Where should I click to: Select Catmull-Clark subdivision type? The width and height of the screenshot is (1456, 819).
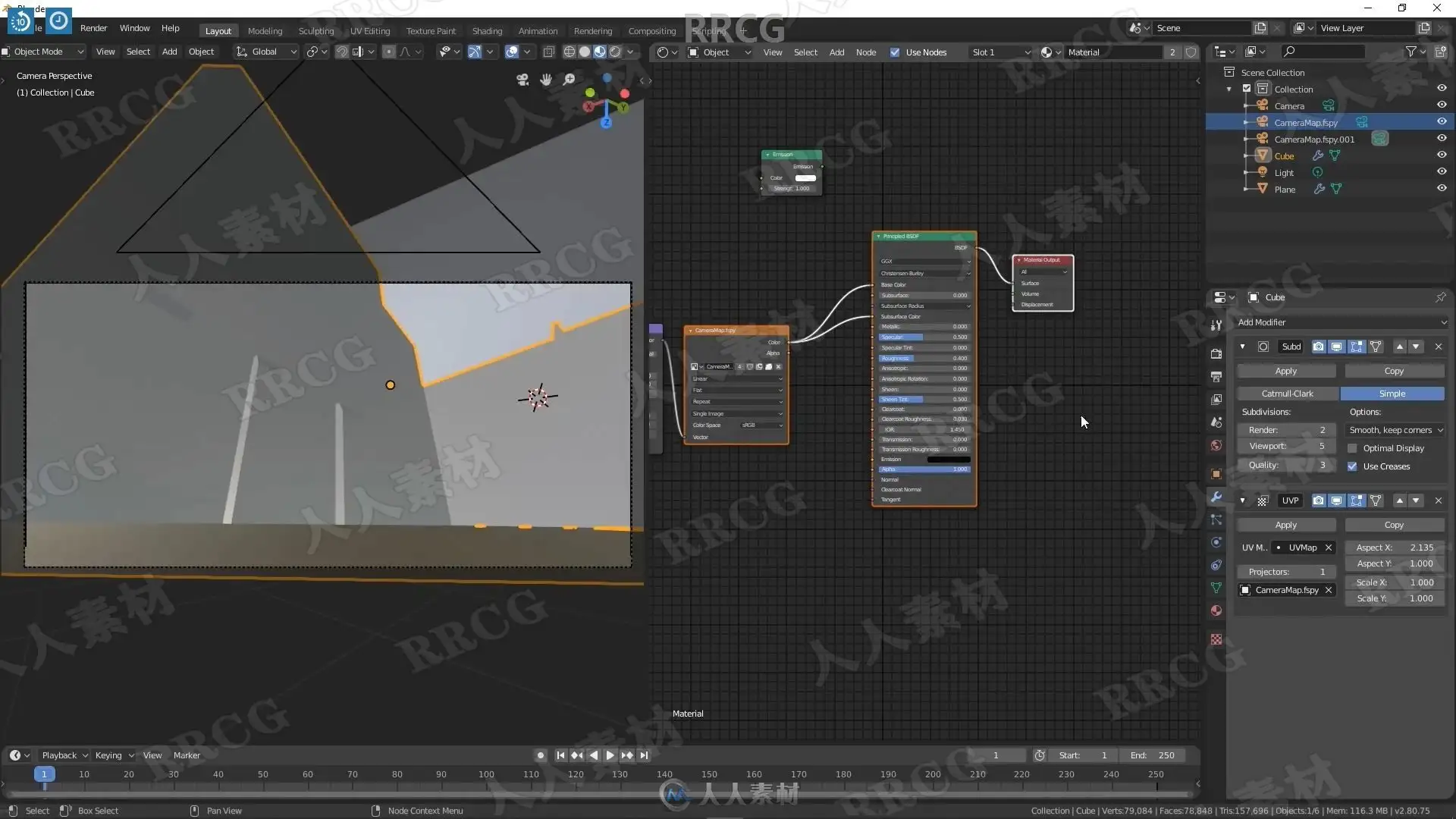pyautogui.click(x=1287, y=394)
